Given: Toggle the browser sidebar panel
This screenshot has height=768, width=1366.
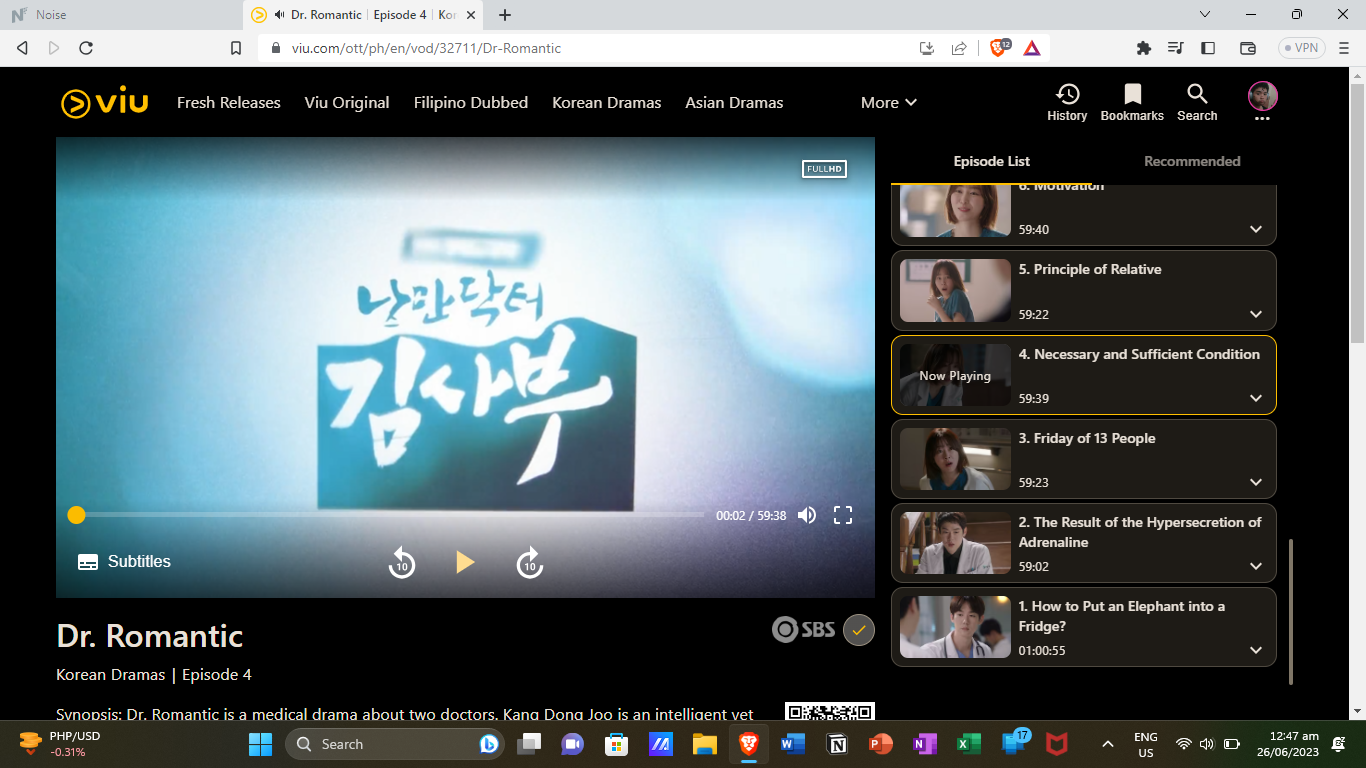Looking at the screenshot, I should point(1208,48).
